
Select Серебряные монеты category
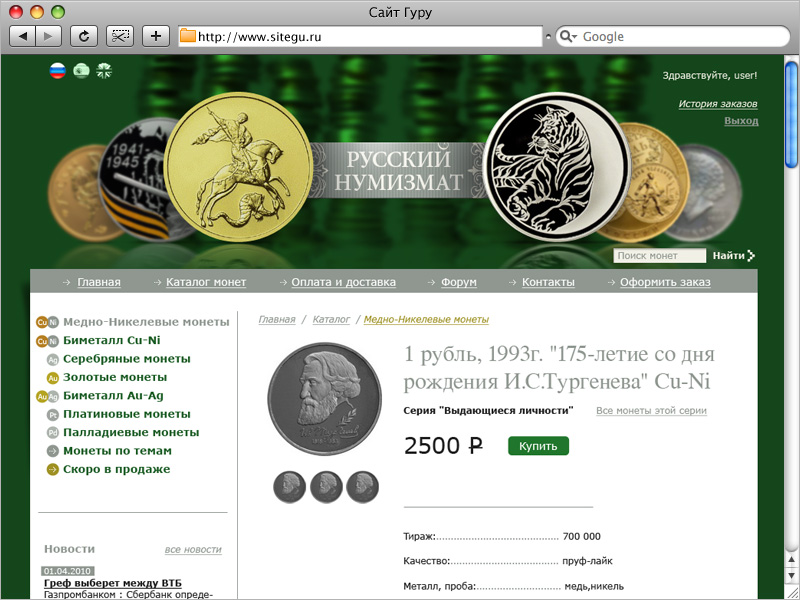pos(127,359)
